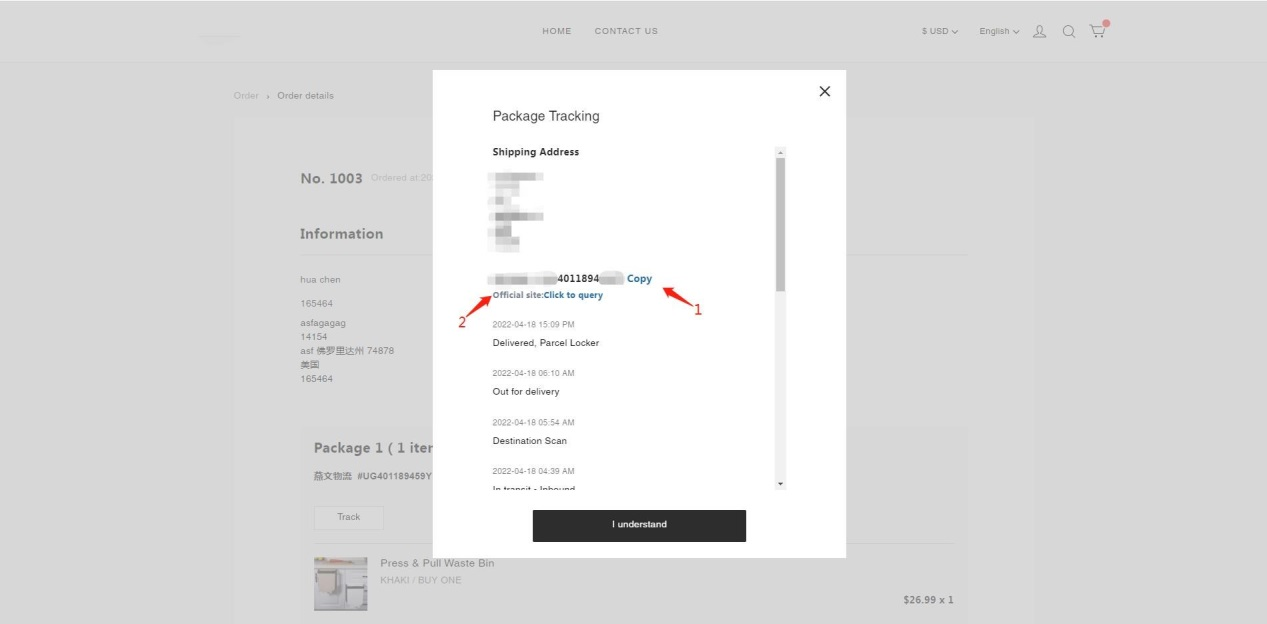
Task: Click the Package Tracking dialog title
Action: pyautogui.click(x=546, y=116)
